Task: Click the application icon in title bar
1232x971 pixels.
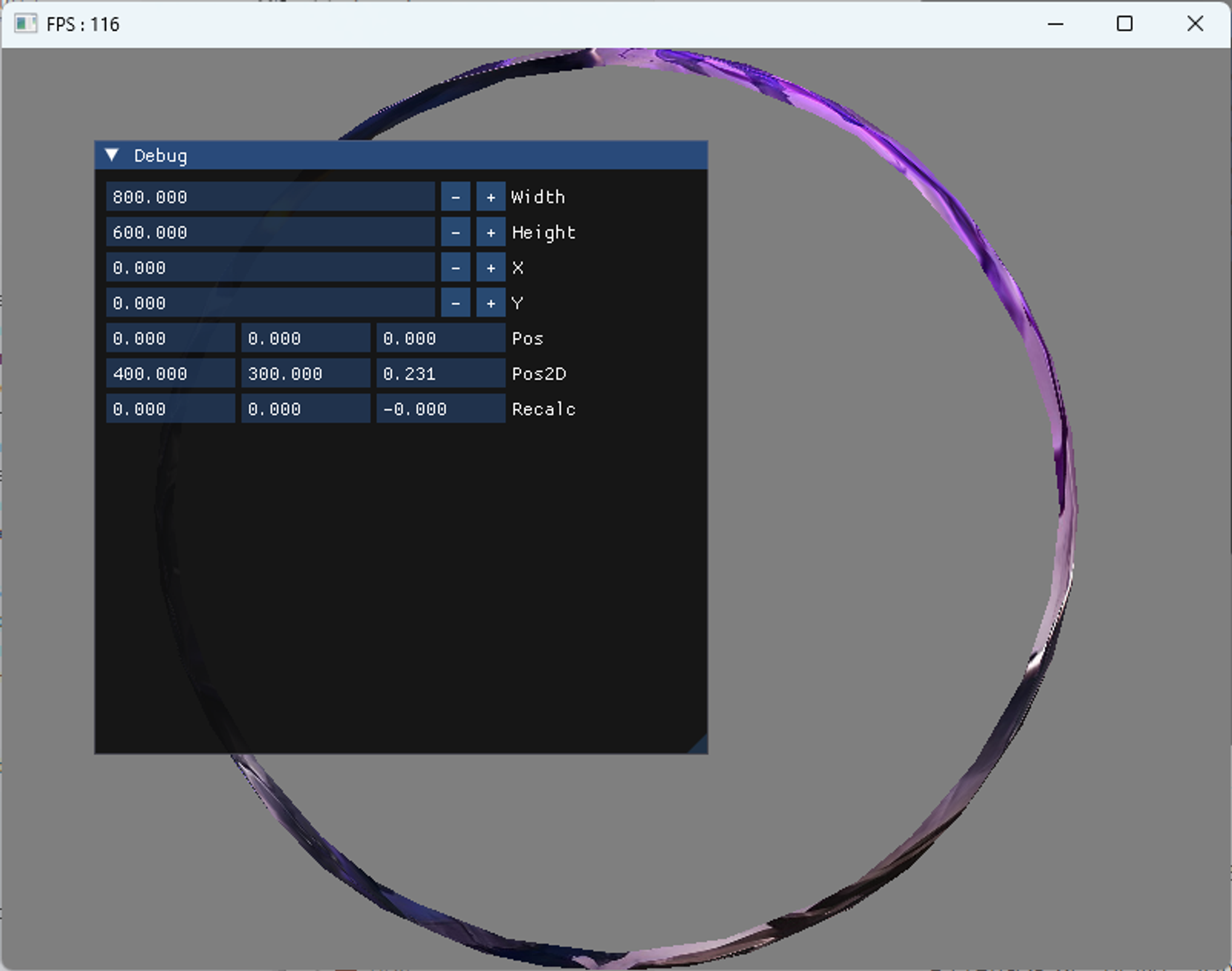Action: [25, 24]
